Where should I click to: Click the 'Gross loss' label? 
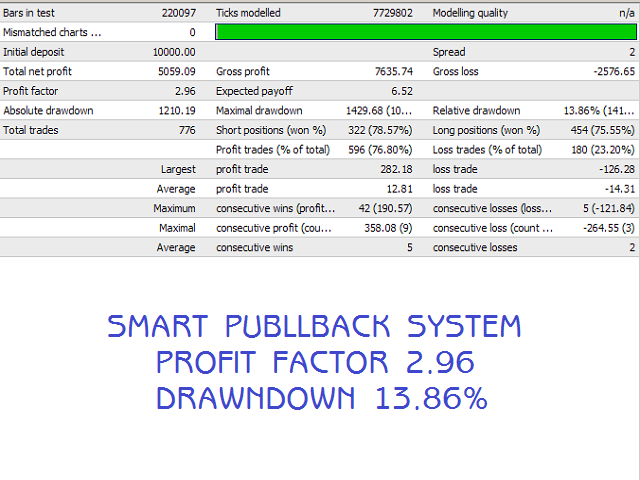pos(456,71)
